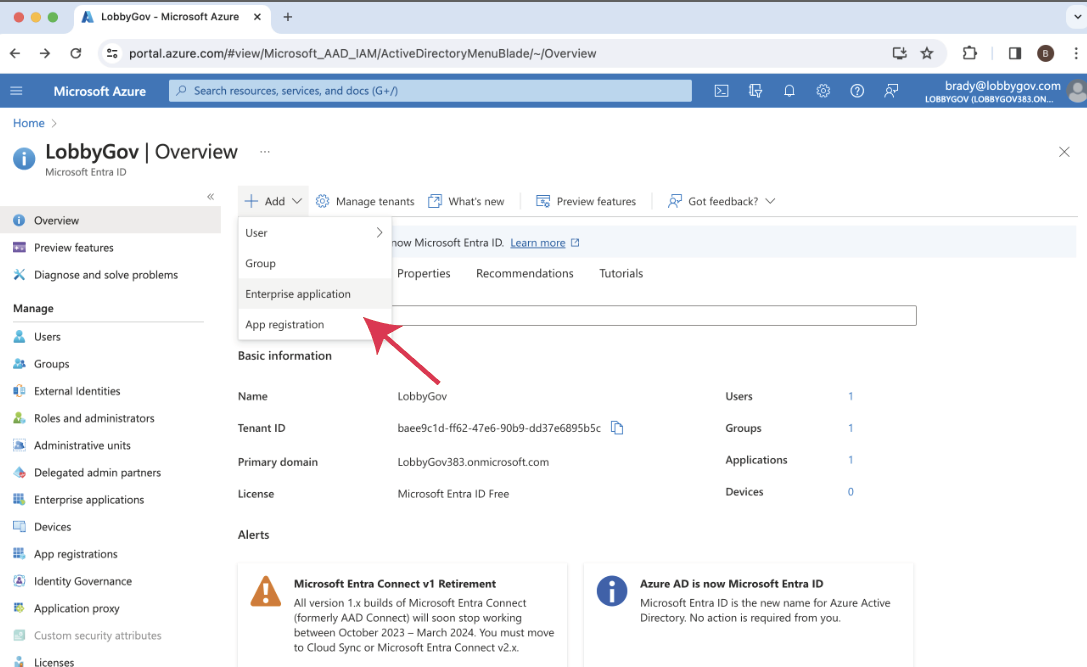Viewport: 1087px width, 667px height.
Task: Reload the browser page
Action: tap(76, 53)
